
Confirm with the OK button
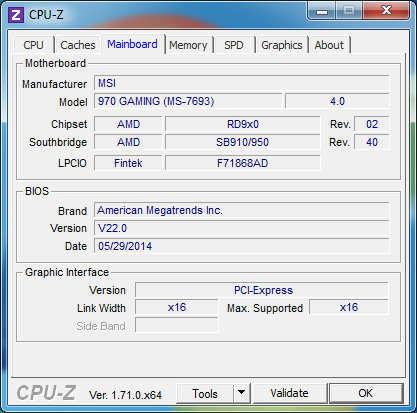pyautogui.click(x=366, y=393)
